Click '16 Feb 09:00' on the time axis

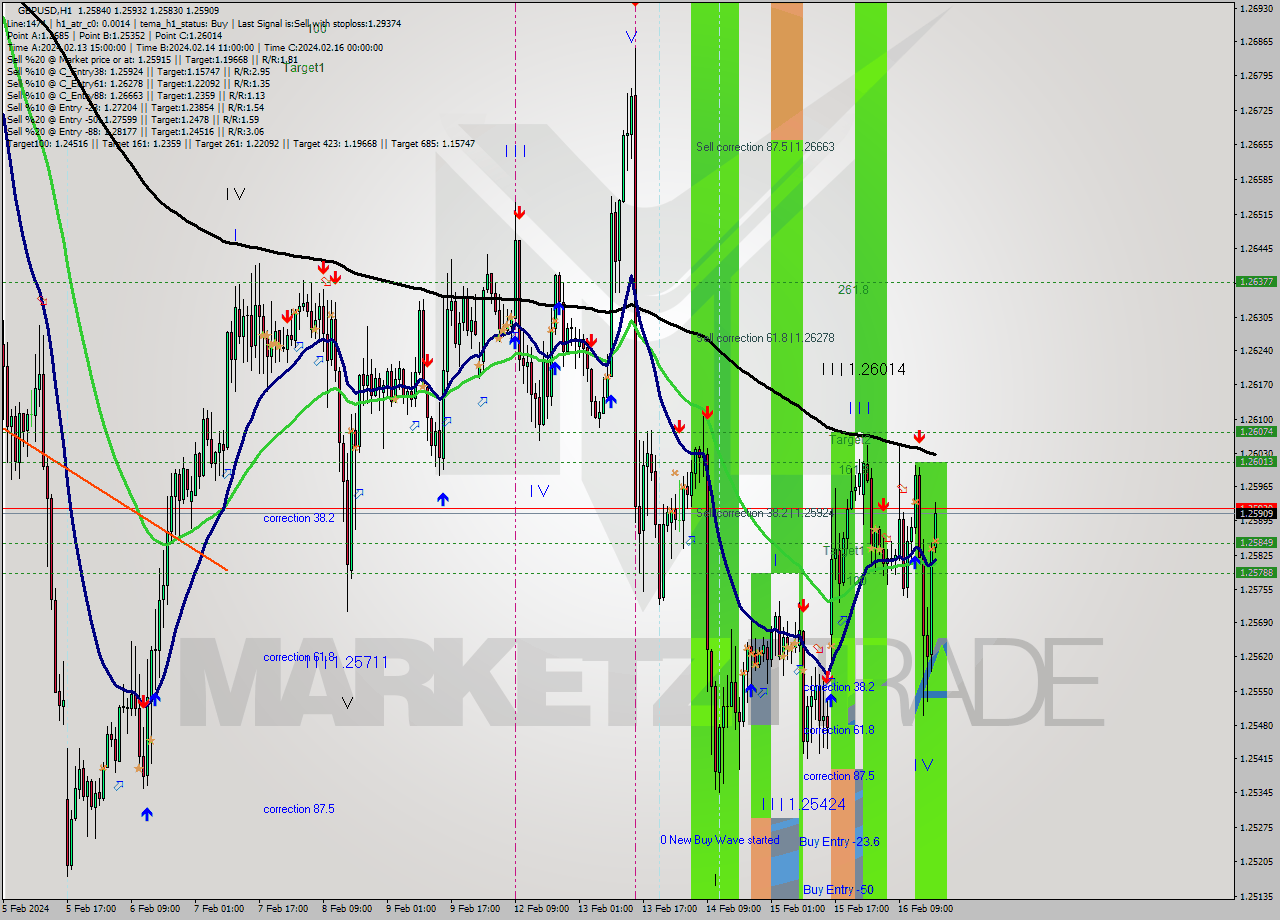click(925, 909)
